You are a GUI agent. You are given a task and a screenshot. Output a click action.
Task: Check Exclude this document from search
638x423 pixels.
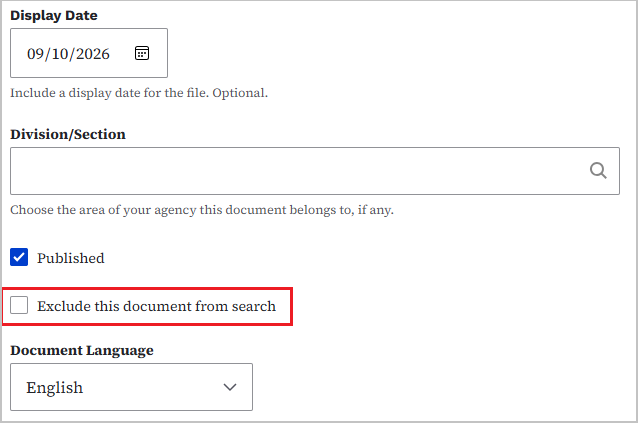pos(19,305)
